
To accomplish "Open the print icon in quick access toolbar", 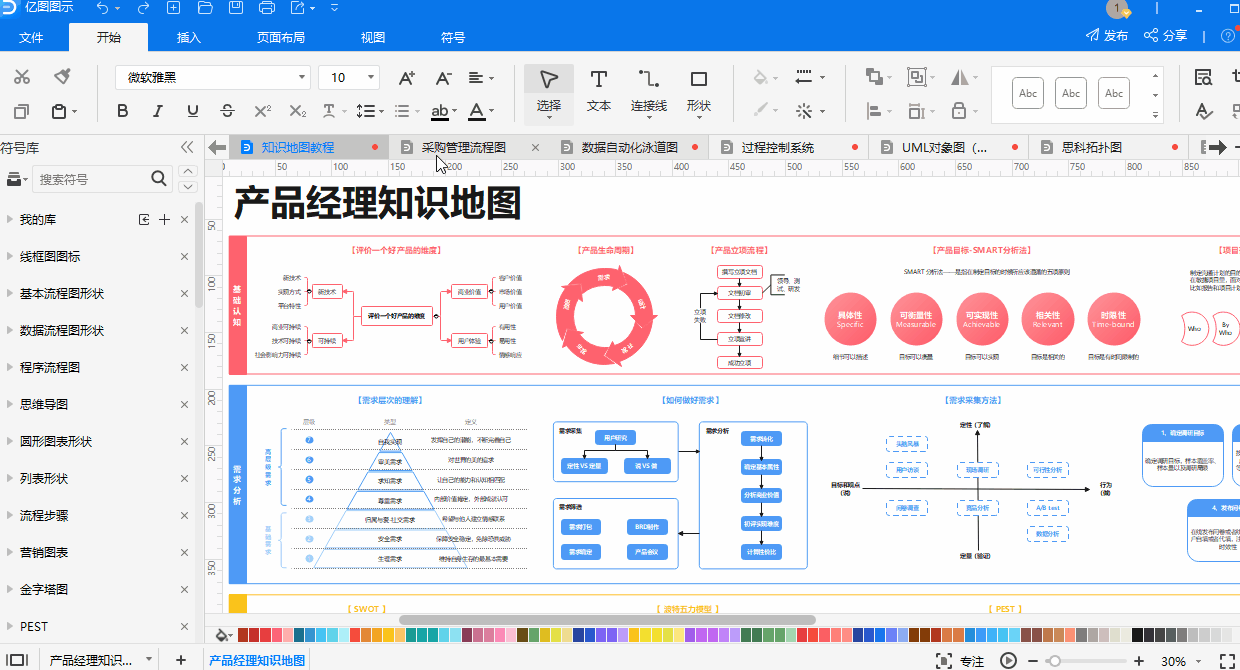I will coord(266,9).
